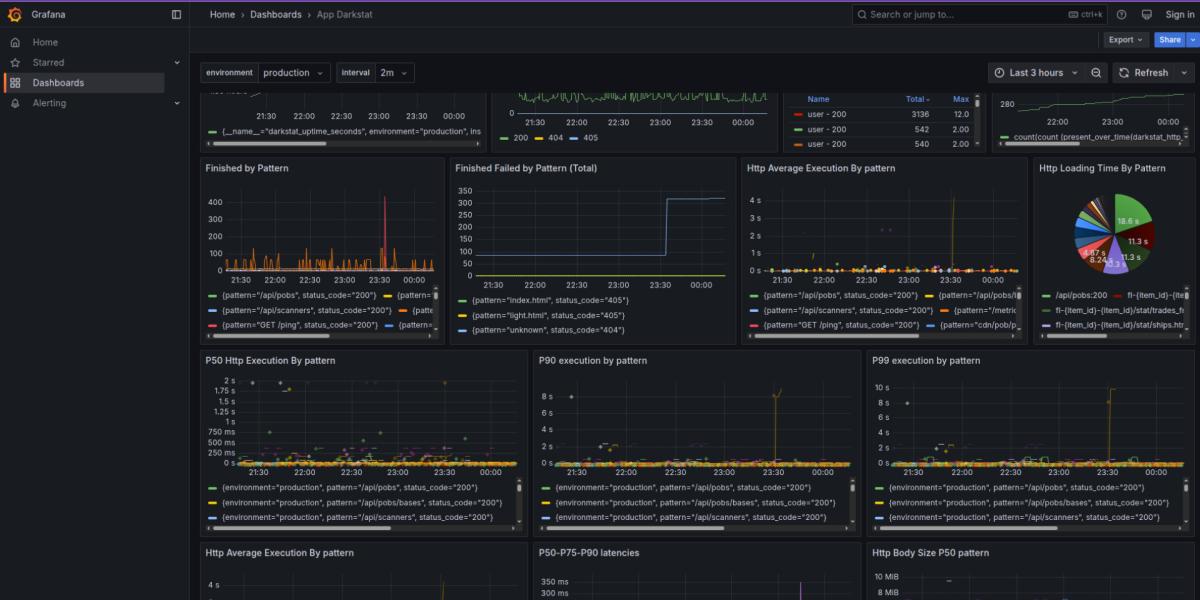Click the 542 total cell

pyautogui.click(x=920, y=129)
